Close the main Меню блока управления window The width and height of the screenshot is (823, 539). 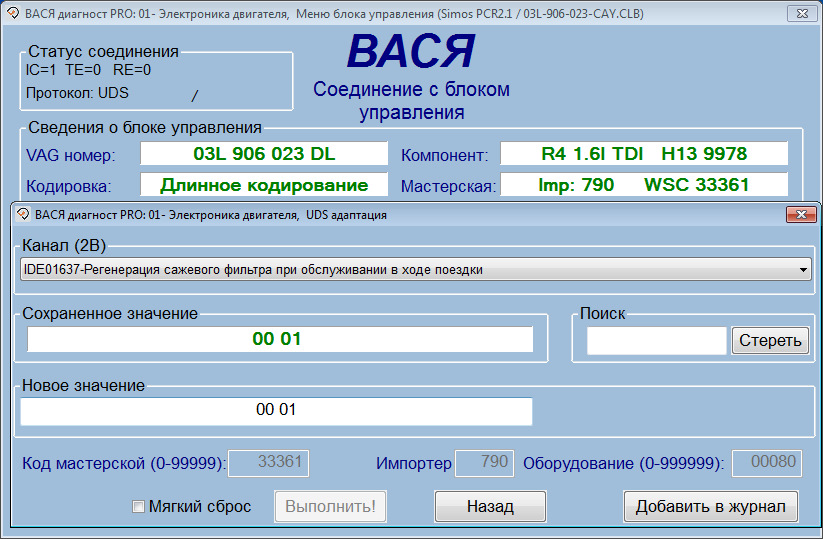click(802, 14)
